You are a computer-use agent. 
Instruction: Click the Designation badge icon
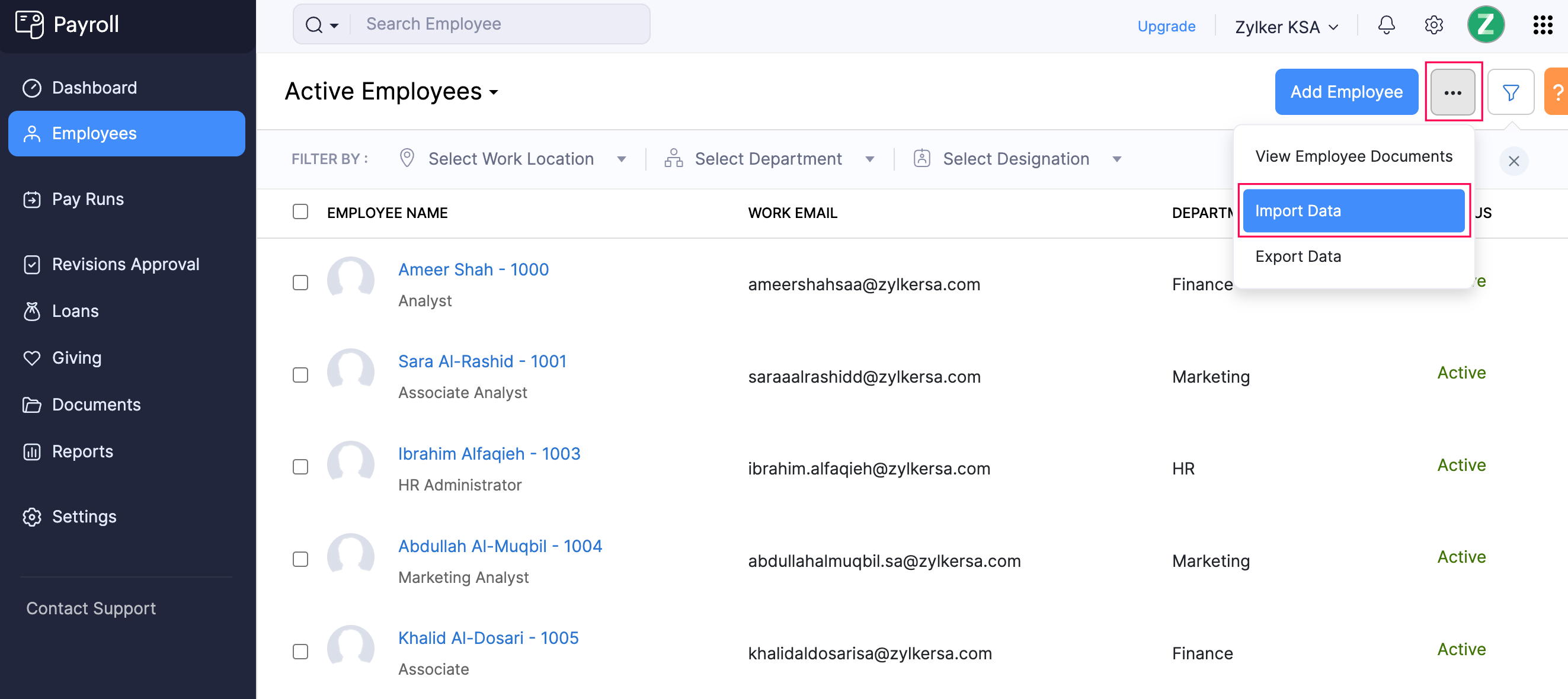pyautogui.click(x=921, y=158)
